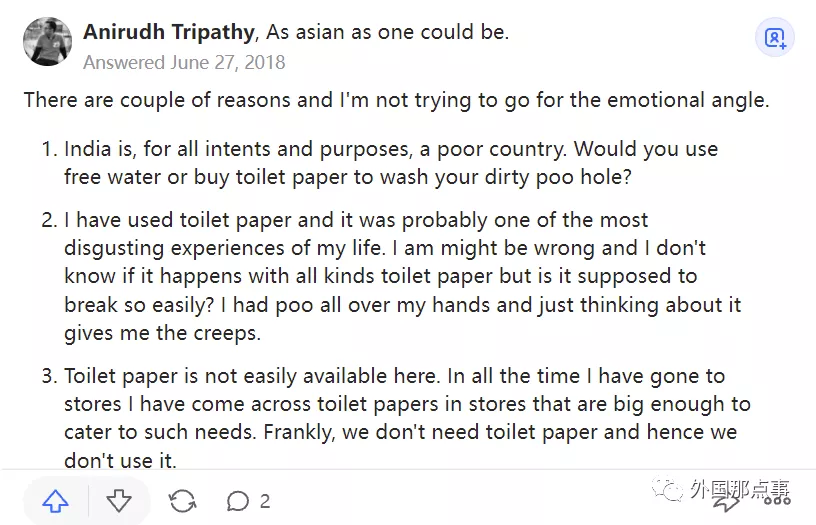Click the line 'gives me the creeps'
This screenshot has width=816, height=525.
[163, 332]
